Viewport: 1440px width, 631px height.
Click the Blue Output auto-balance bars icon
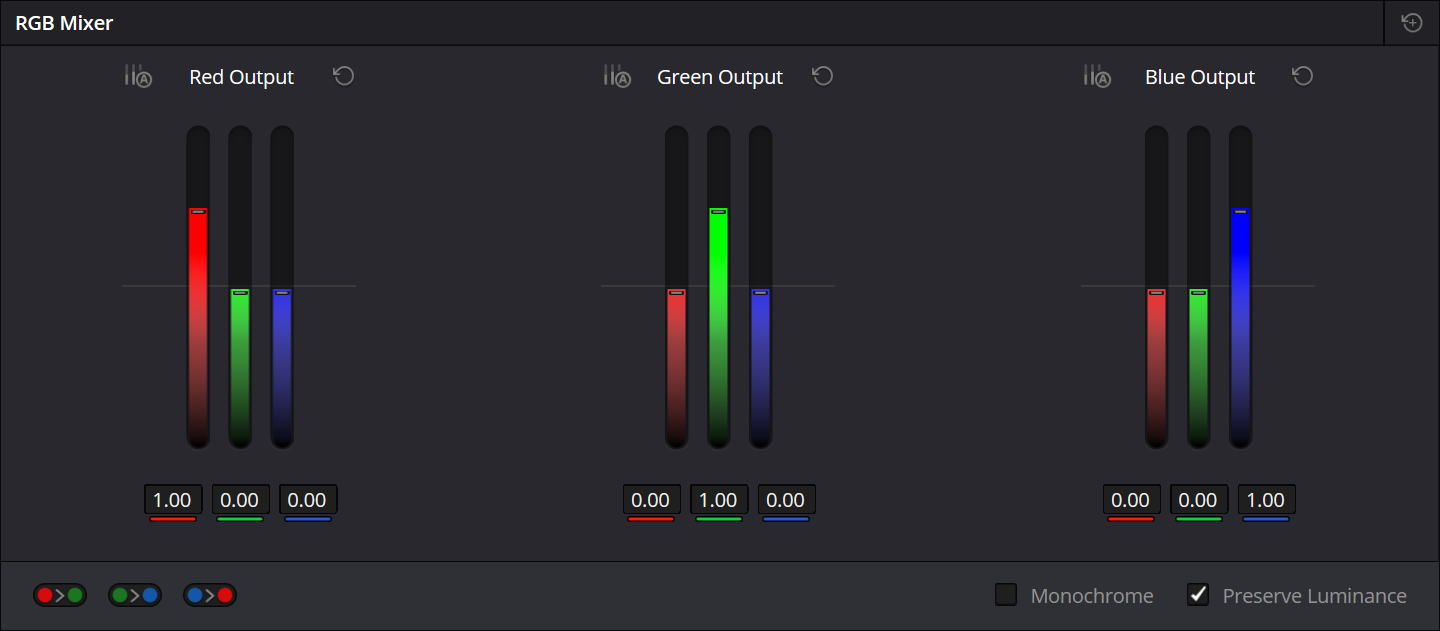[1096, 76]
